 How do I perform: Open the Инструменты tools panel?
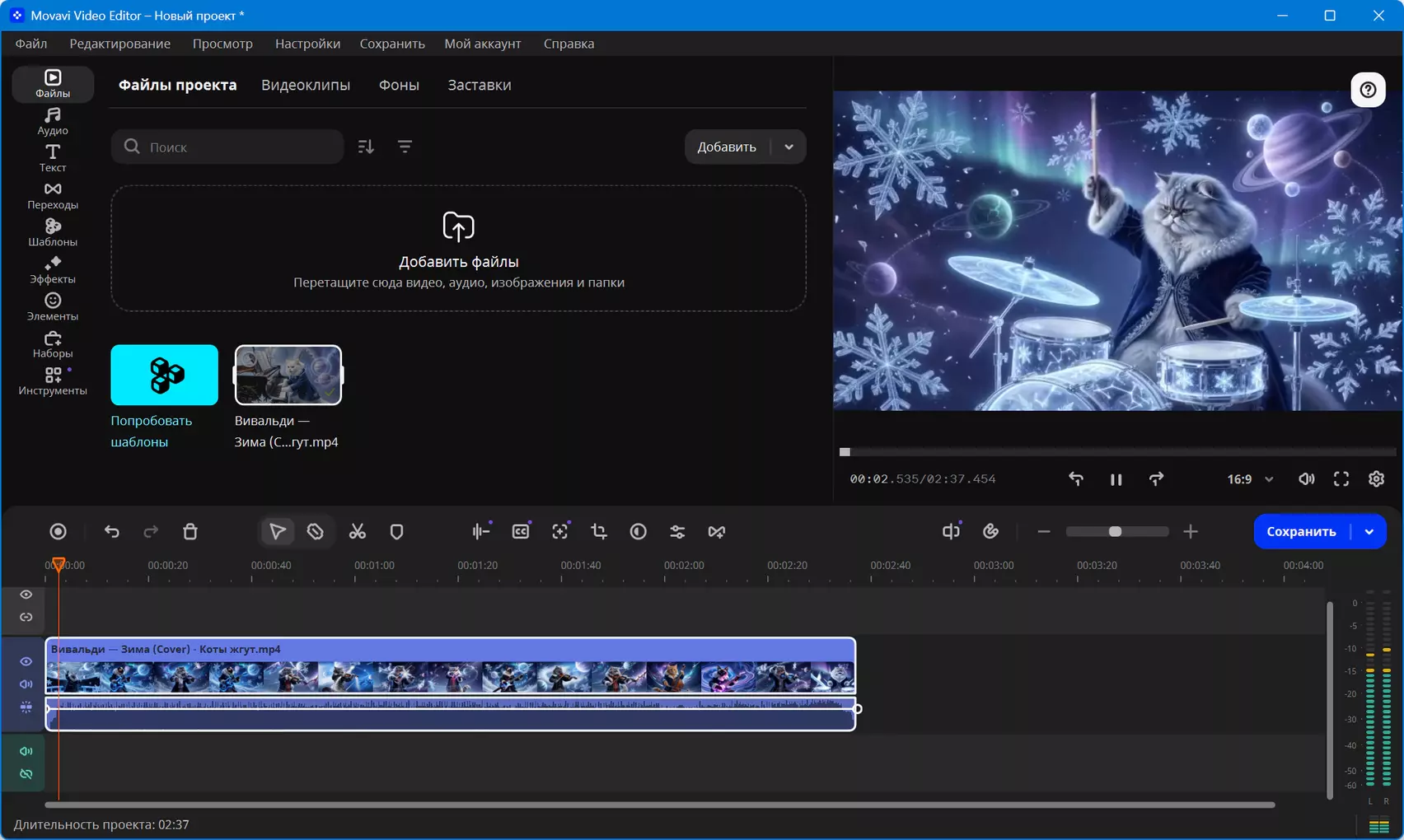53,381
